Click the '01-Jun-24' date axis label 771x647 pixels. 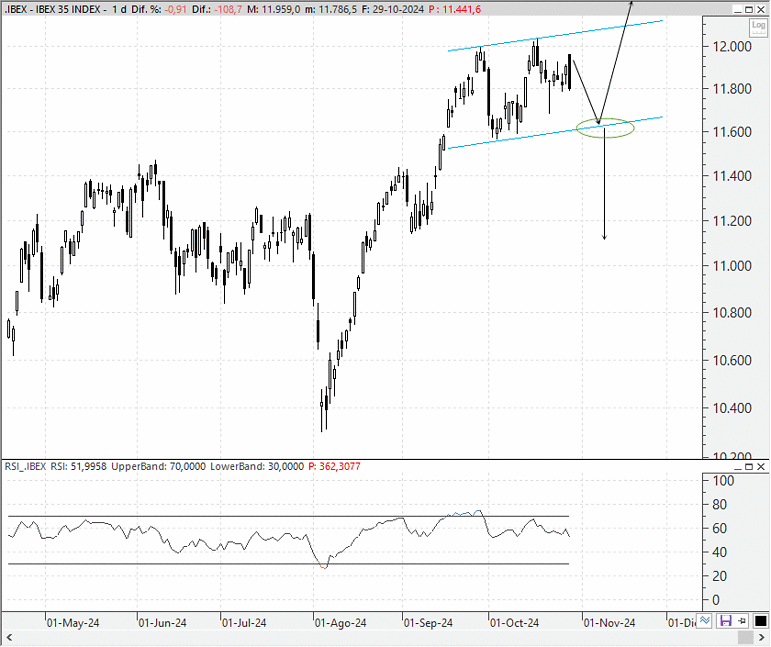[162, 623]
